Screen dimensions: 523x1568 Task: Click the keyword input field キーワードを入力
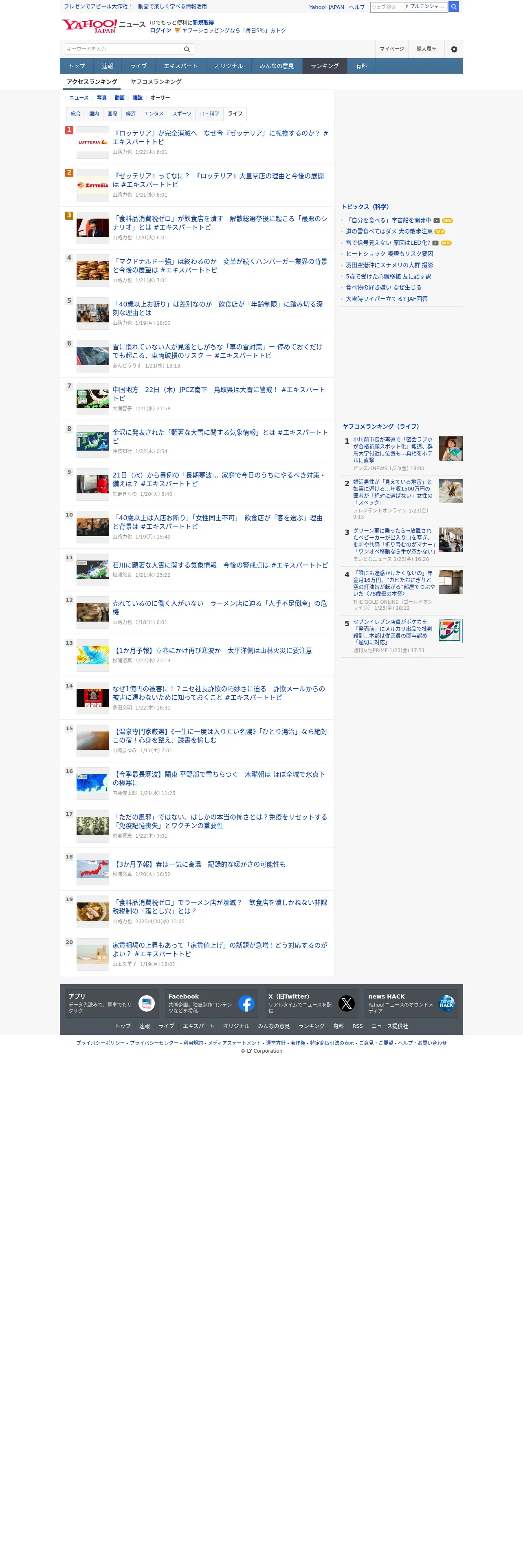[x=122, y=49]
